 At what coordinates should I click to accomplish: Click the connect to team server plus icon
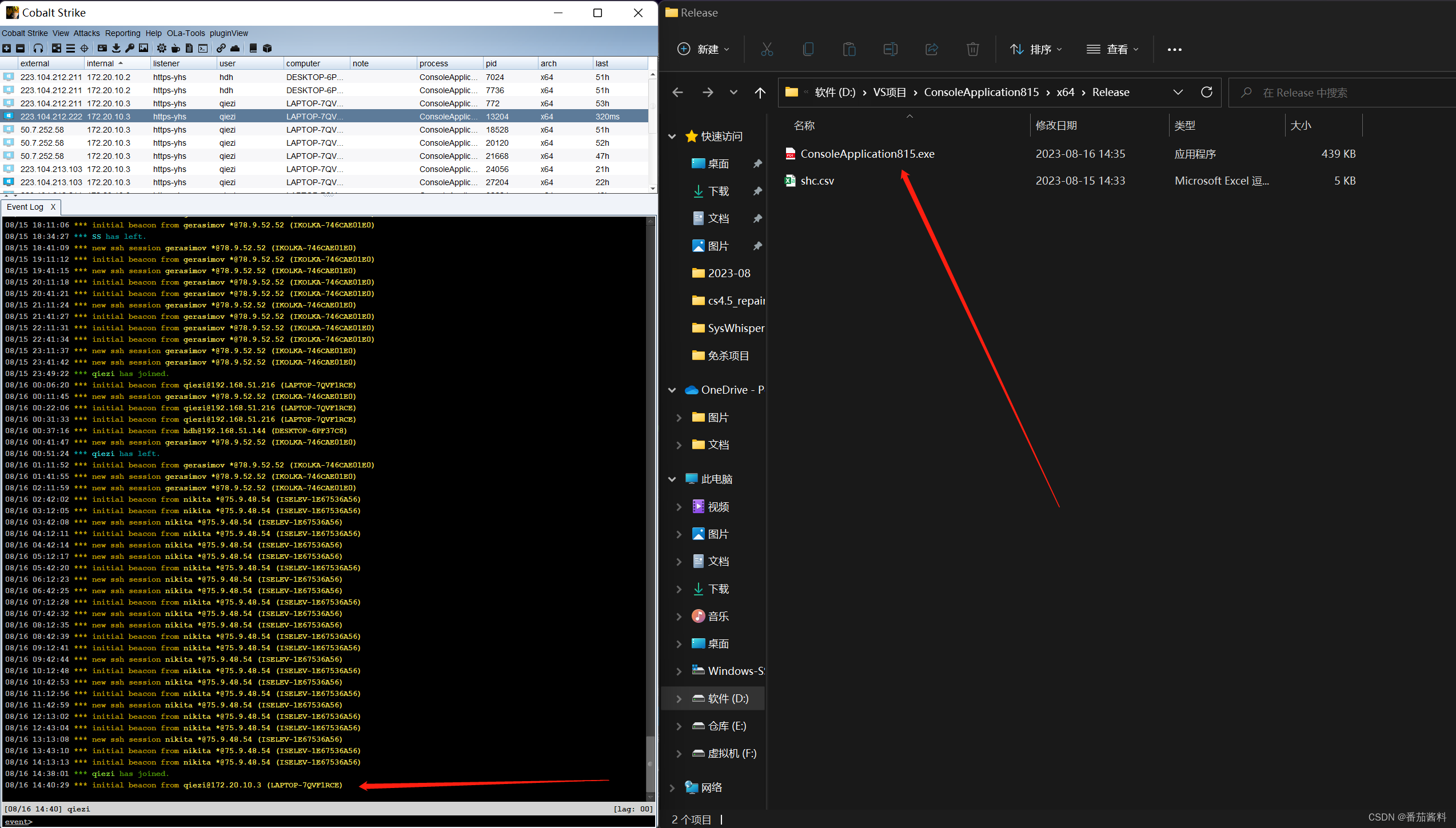click(x=7, y=49)
